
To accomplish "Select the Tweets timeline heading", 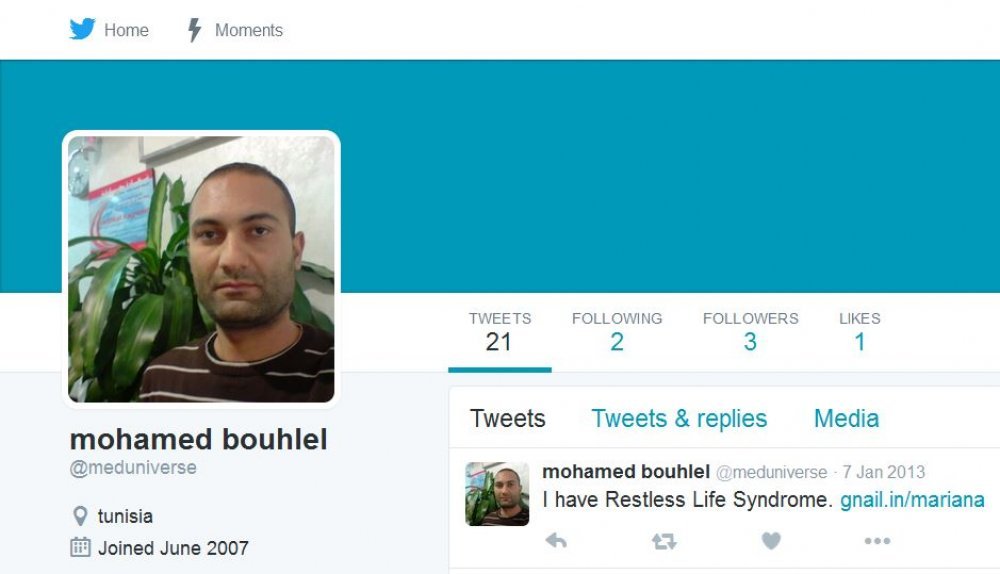I will [x=508, y=418].
